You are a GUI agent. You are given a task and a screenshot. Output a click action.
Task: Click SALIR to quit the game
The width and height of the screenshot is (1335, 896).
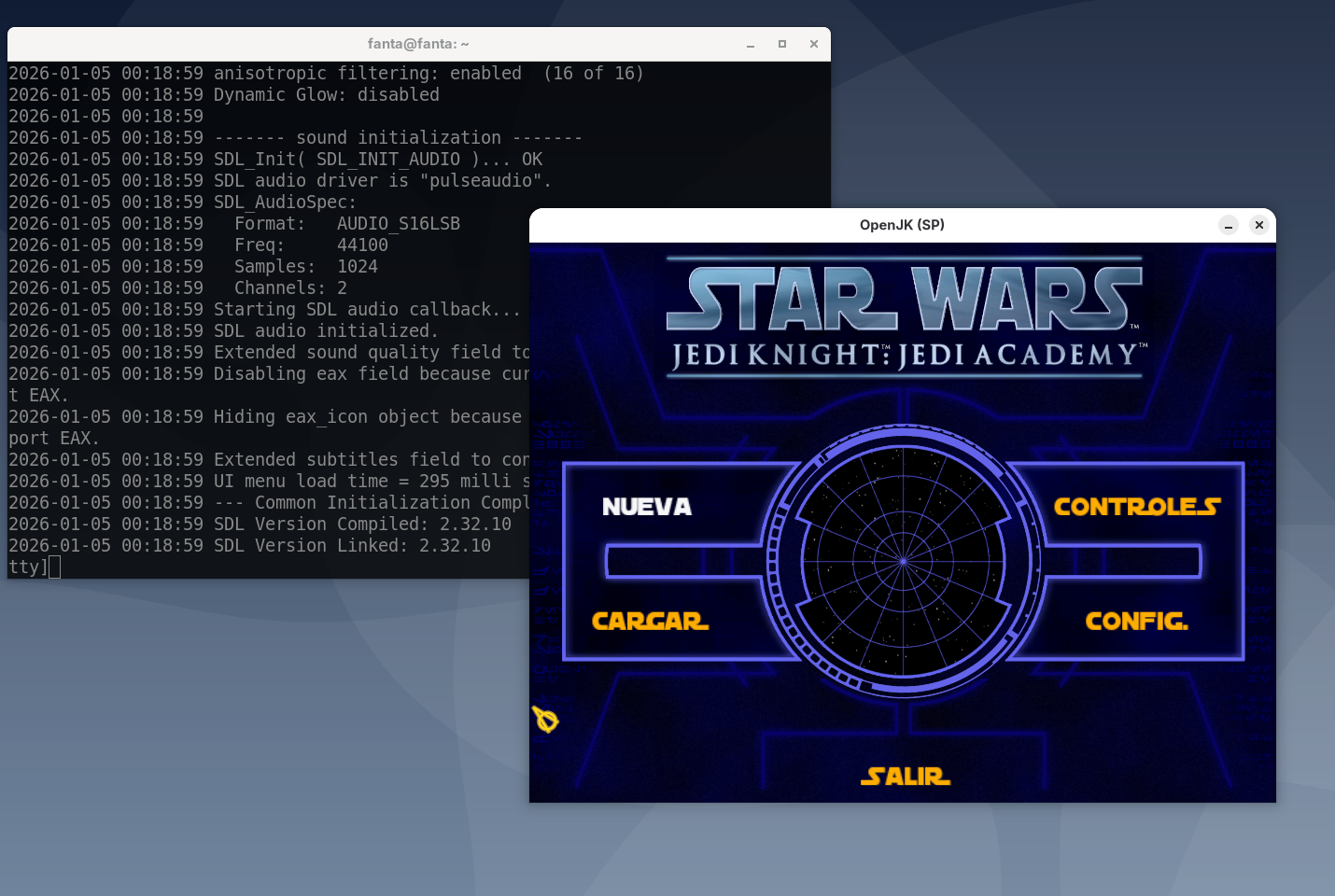(x=905, y=777)
